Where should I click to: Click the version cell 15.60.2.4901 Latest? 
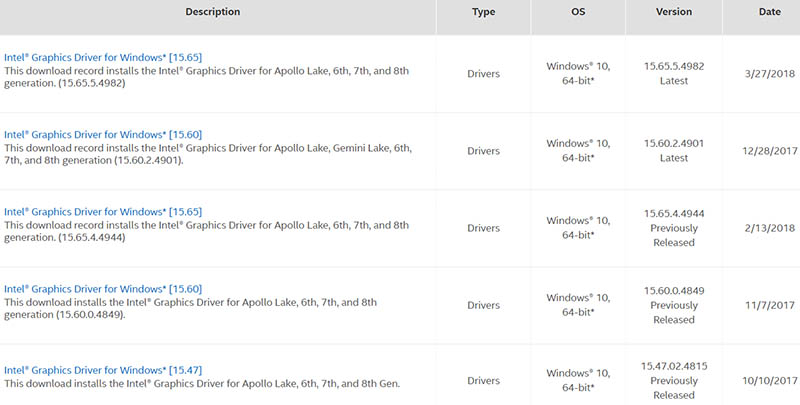click(x=673, y=150)
